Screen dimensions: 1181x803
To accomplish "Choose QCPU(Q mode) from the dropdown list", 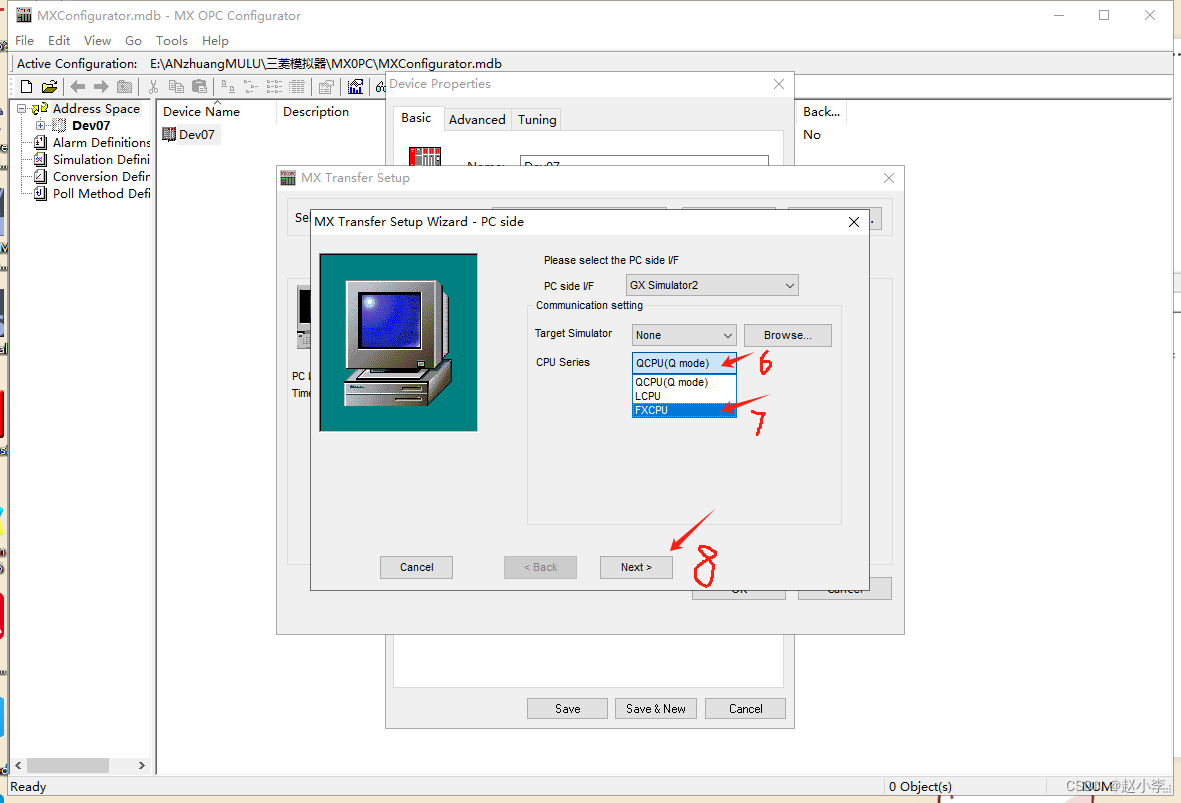I will point(684,382).
